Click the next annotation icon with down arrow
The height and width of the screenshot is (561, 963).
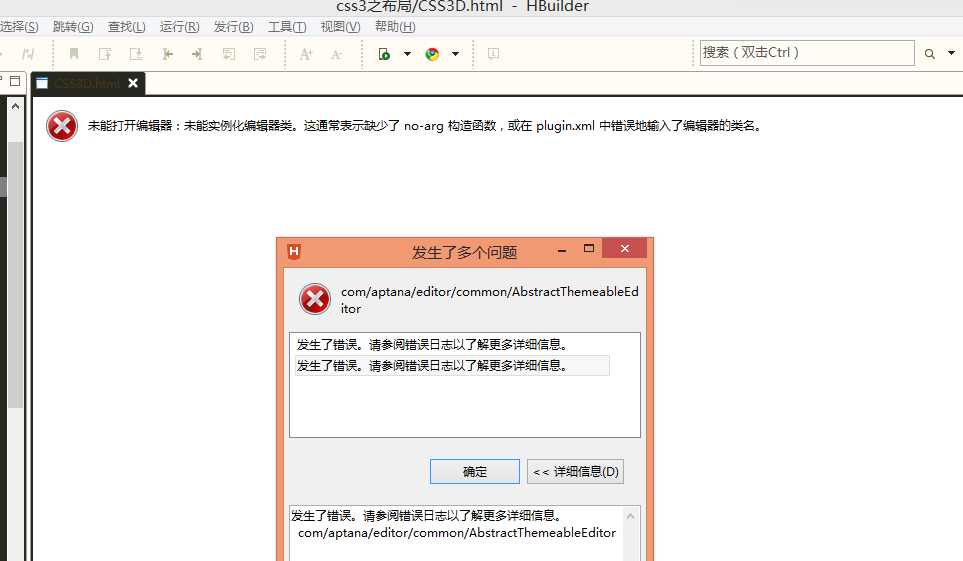tap(136, 54)
